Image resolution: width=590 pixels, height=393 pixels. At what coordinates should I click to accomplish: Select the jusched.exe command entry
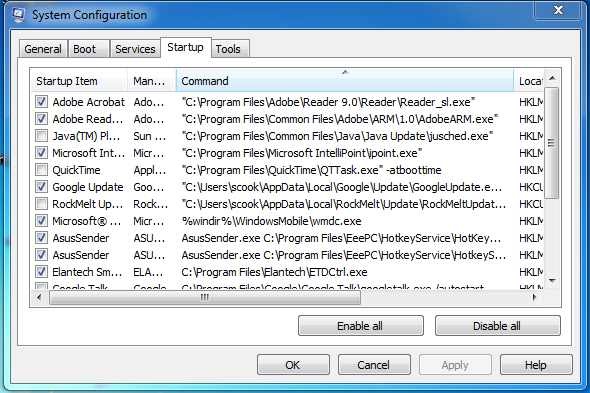(337, 136)
